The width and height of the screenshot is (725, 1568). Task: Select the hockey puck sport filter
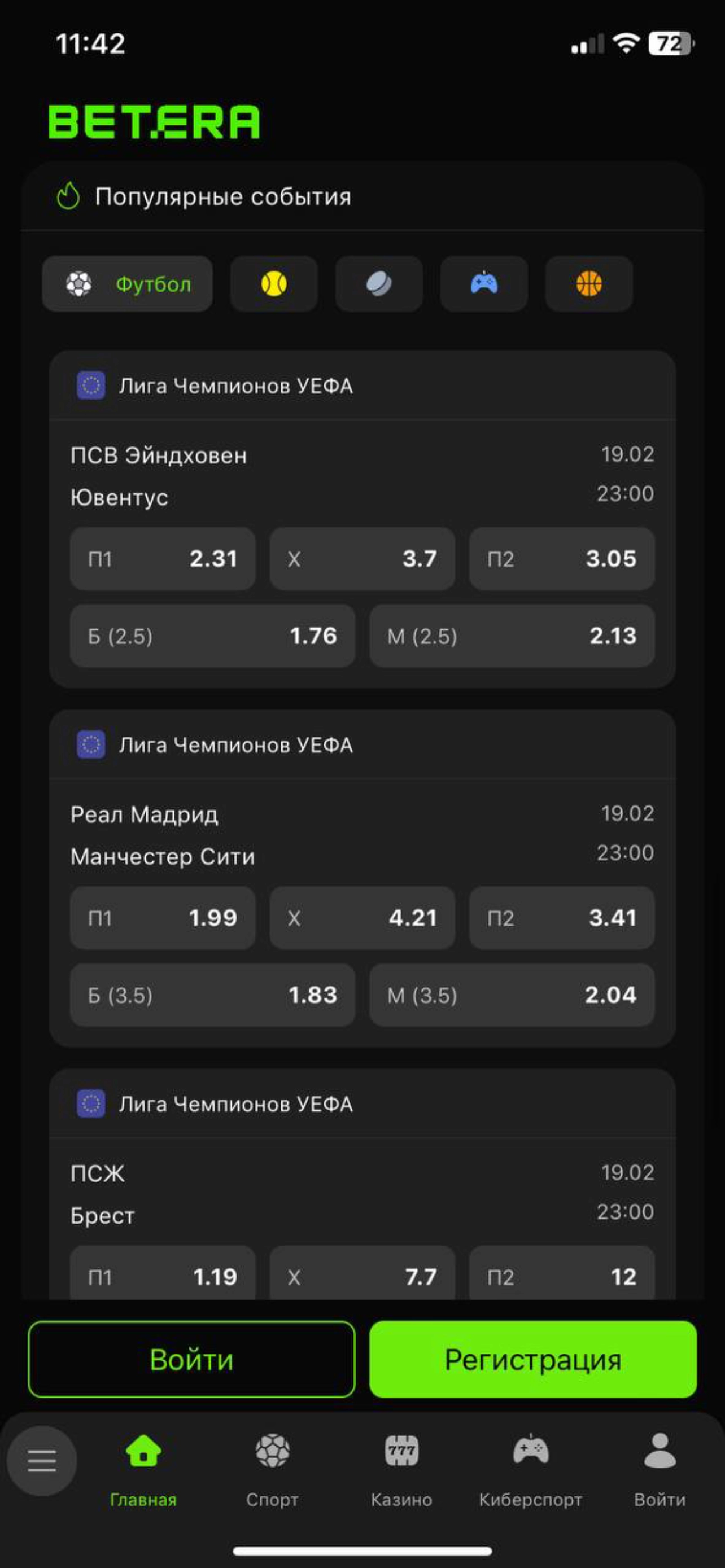pos(379,284)
